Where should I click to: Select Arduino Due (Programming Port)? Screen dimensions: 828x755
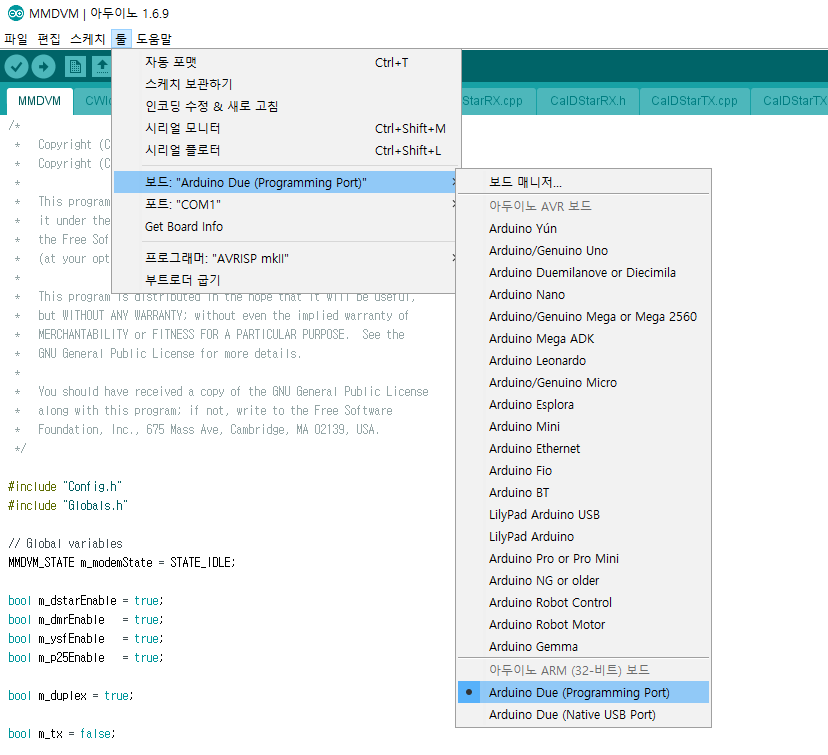point(583,693)
